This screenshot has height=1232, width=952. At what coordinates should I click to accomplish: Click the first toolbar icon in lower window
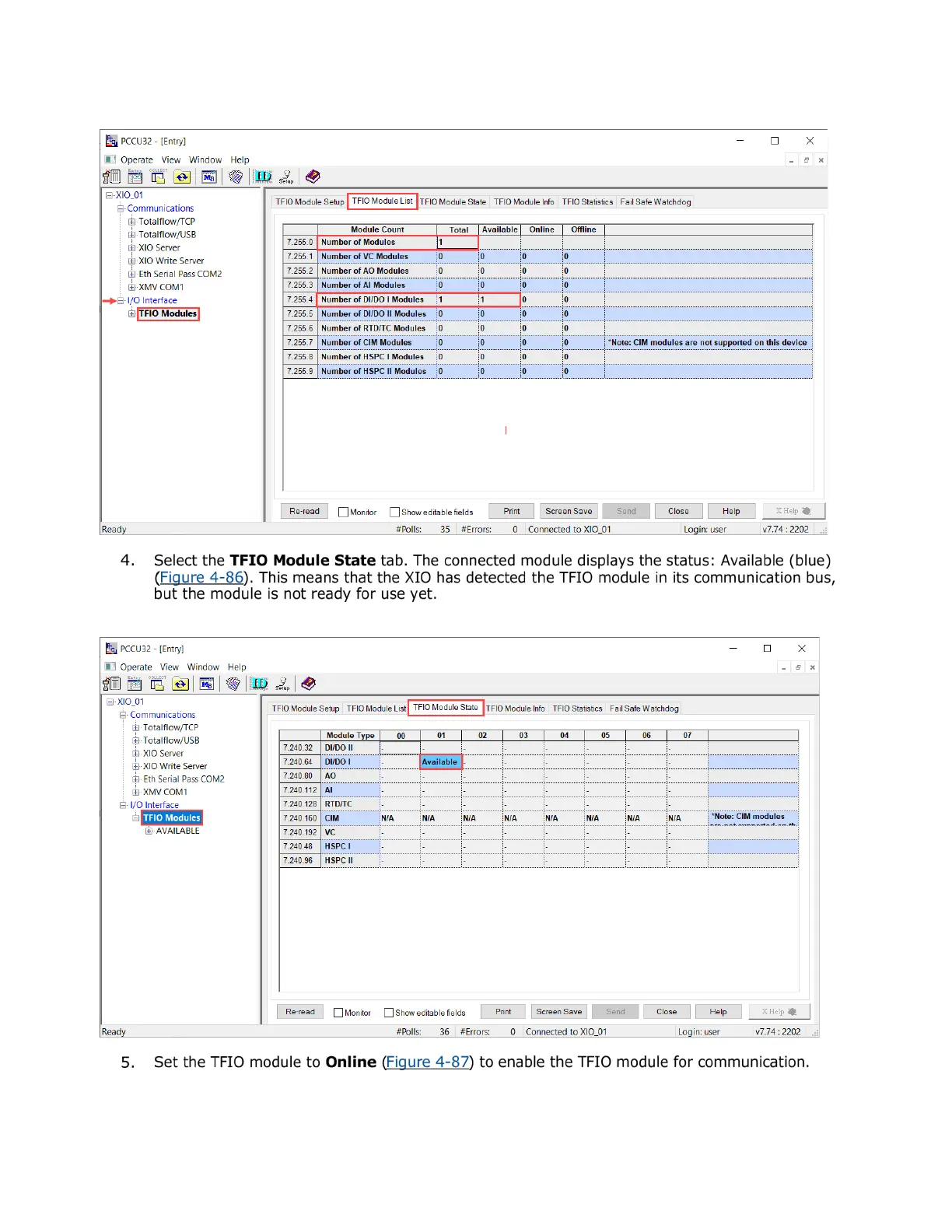pos(112,684)
